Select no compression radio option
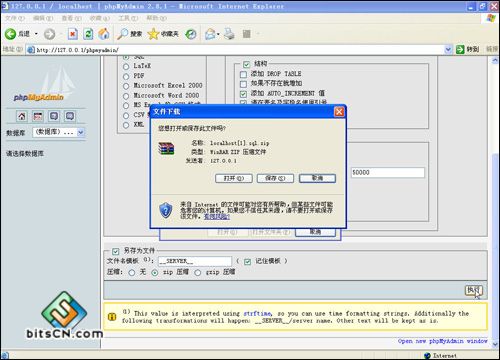500x360 pixels. click(132, 273)
